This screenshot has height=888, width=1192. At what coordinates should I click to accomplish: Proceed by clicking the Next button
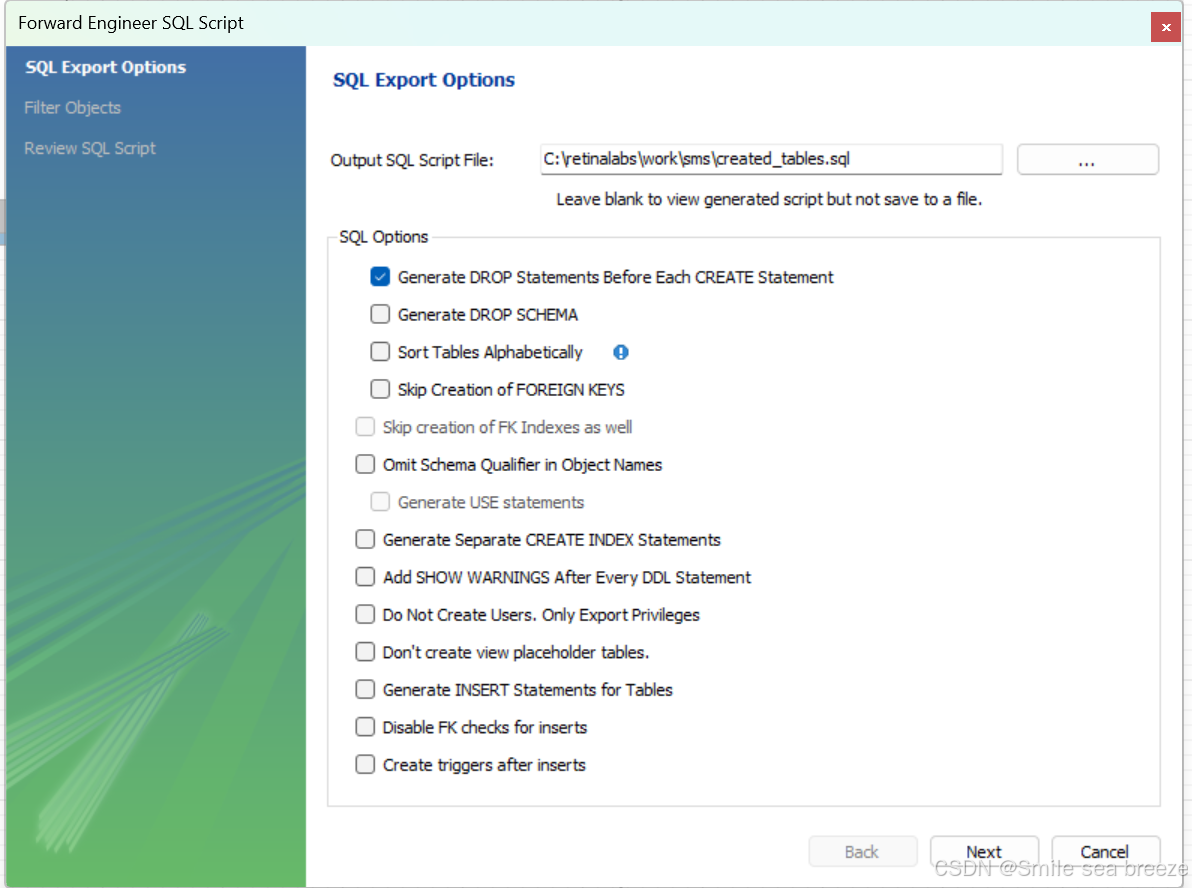pos(984,851)
